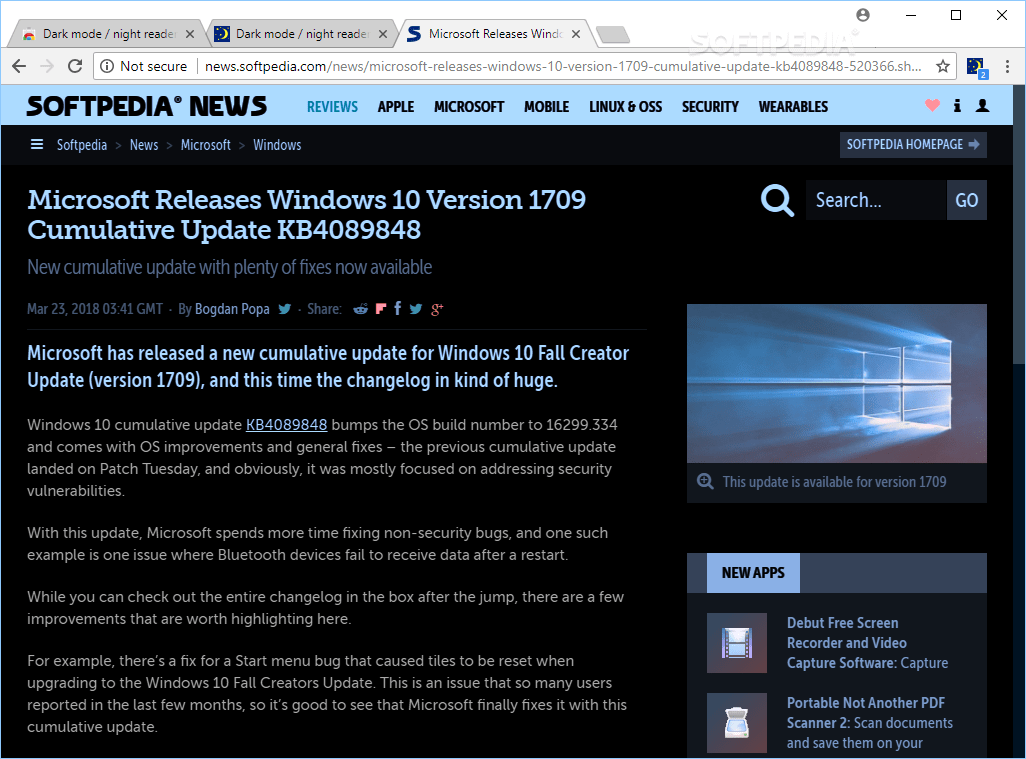Image resolution: width=1026 pixels, height=759 pixels.
Task: Open the WEARABLES news section
Action: point(793,107)
